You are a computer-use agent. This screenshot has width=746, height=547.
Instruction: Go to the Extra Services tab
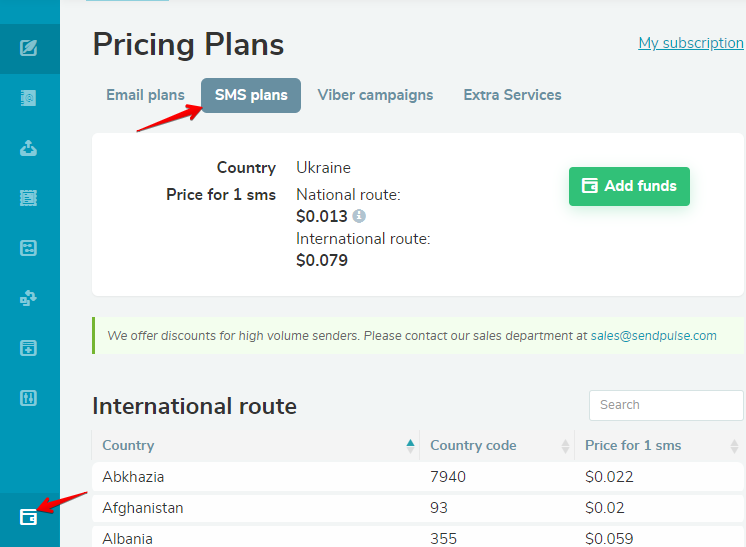point(512,95)
